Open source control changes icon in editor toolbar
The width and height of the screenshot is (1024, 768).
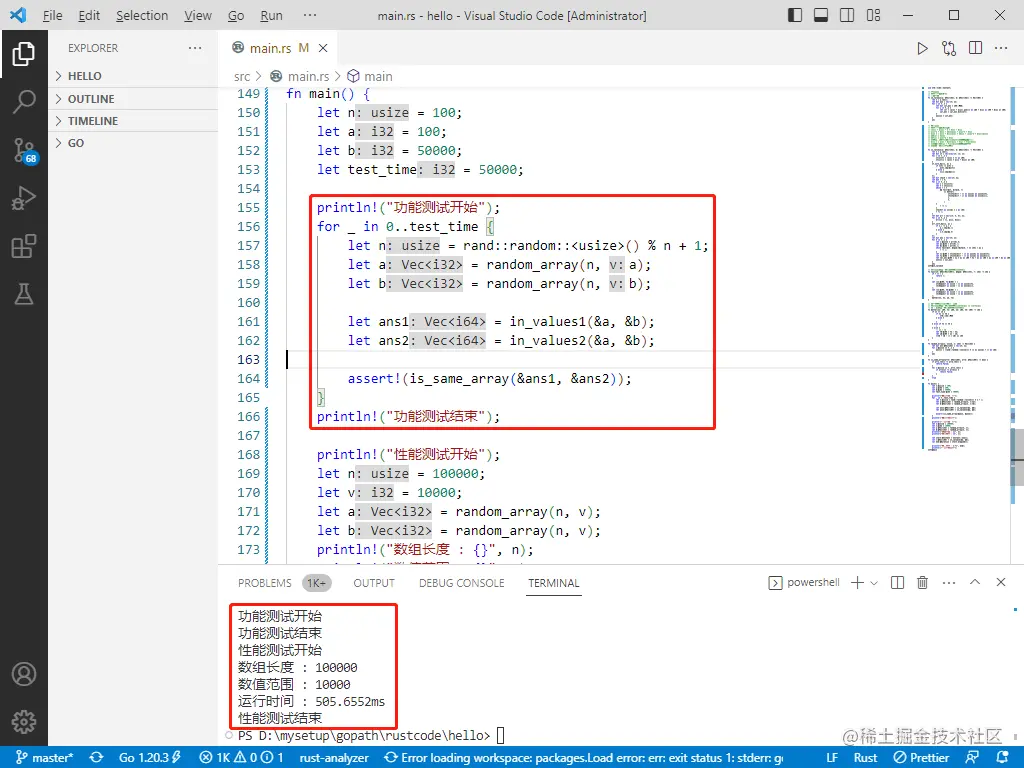pos(949,48)
